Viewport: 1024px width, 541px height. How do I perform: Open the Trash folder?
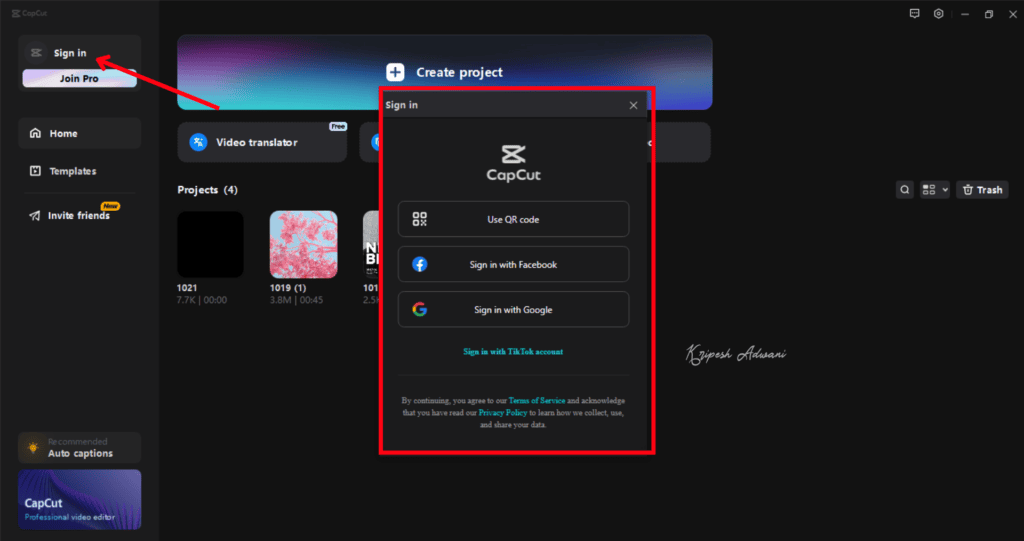click(x=983, y=190)
